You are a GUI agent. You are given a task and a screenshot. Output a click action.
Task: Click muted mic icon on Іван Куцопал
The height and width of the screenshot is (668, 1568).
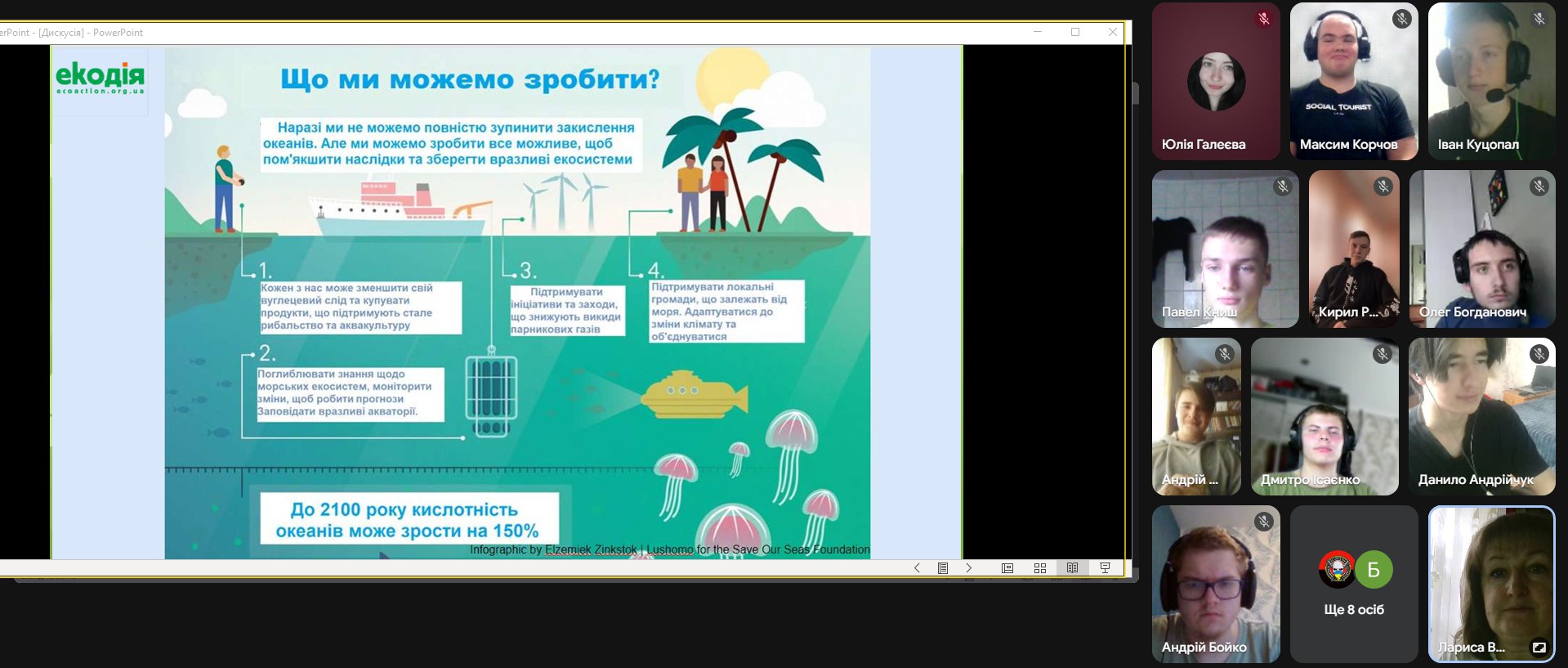(1539, 19)
